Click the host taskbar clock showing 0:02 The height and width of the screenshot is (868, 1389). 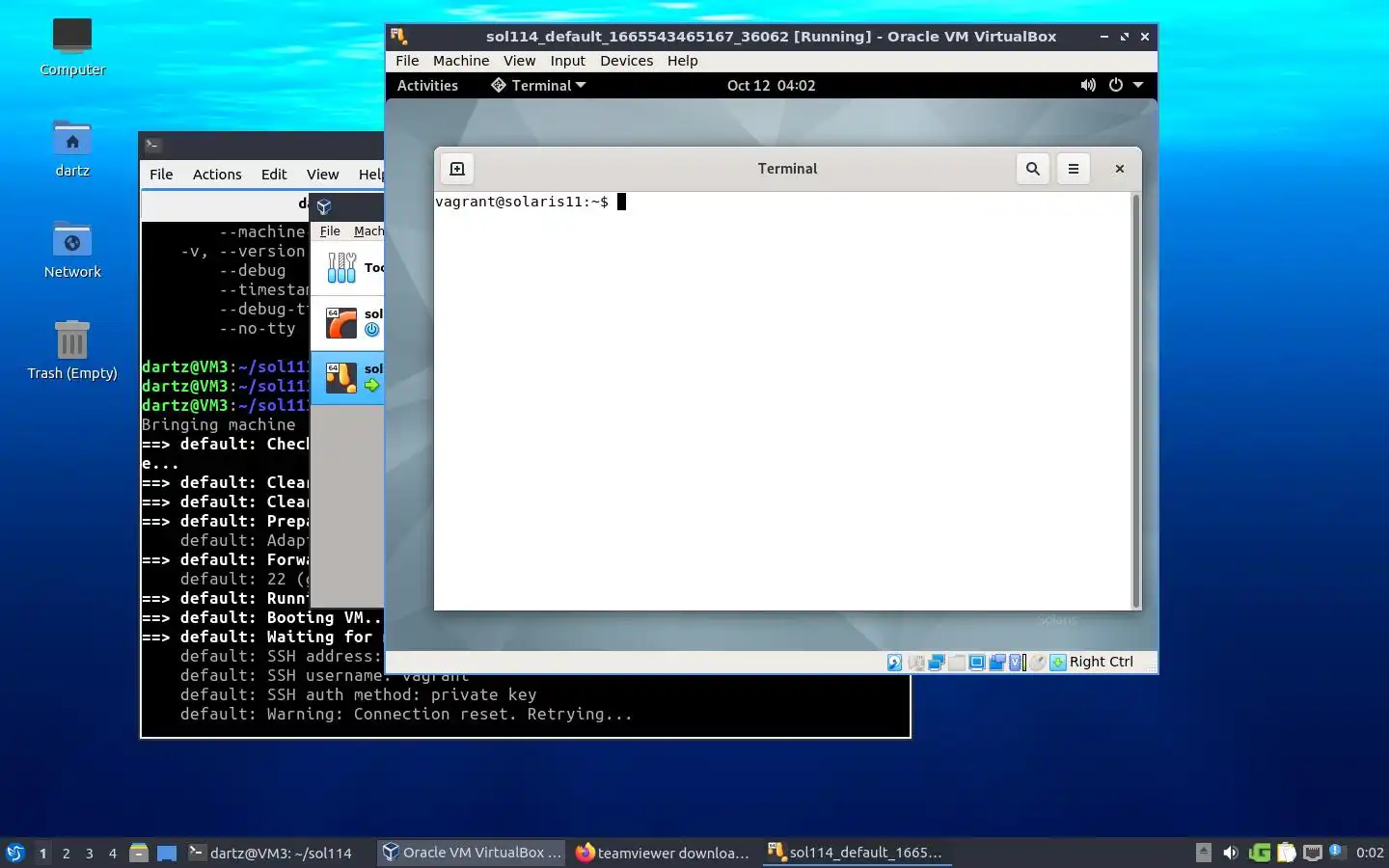1370,853
